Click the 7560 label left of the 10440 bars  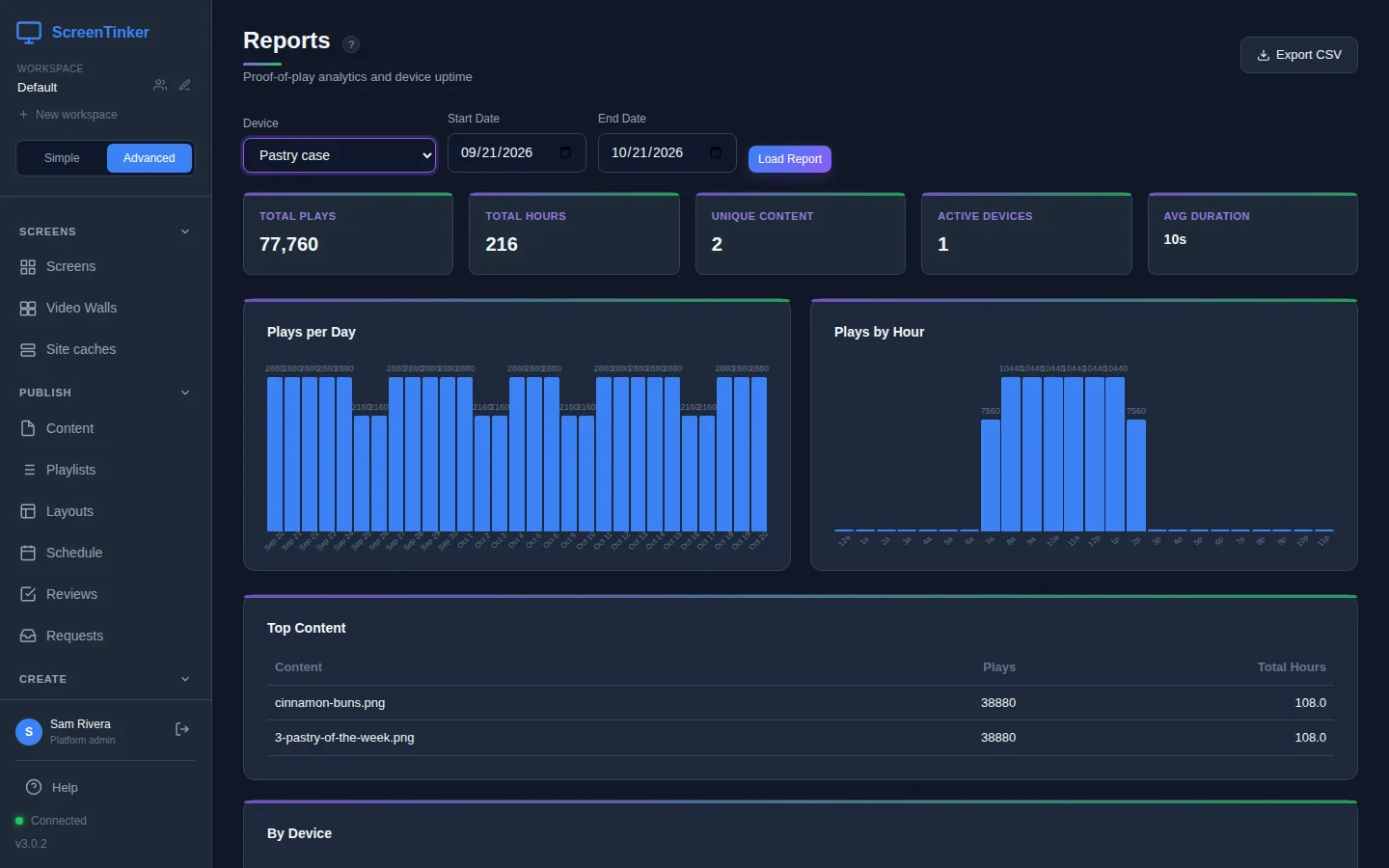point(991,411)
